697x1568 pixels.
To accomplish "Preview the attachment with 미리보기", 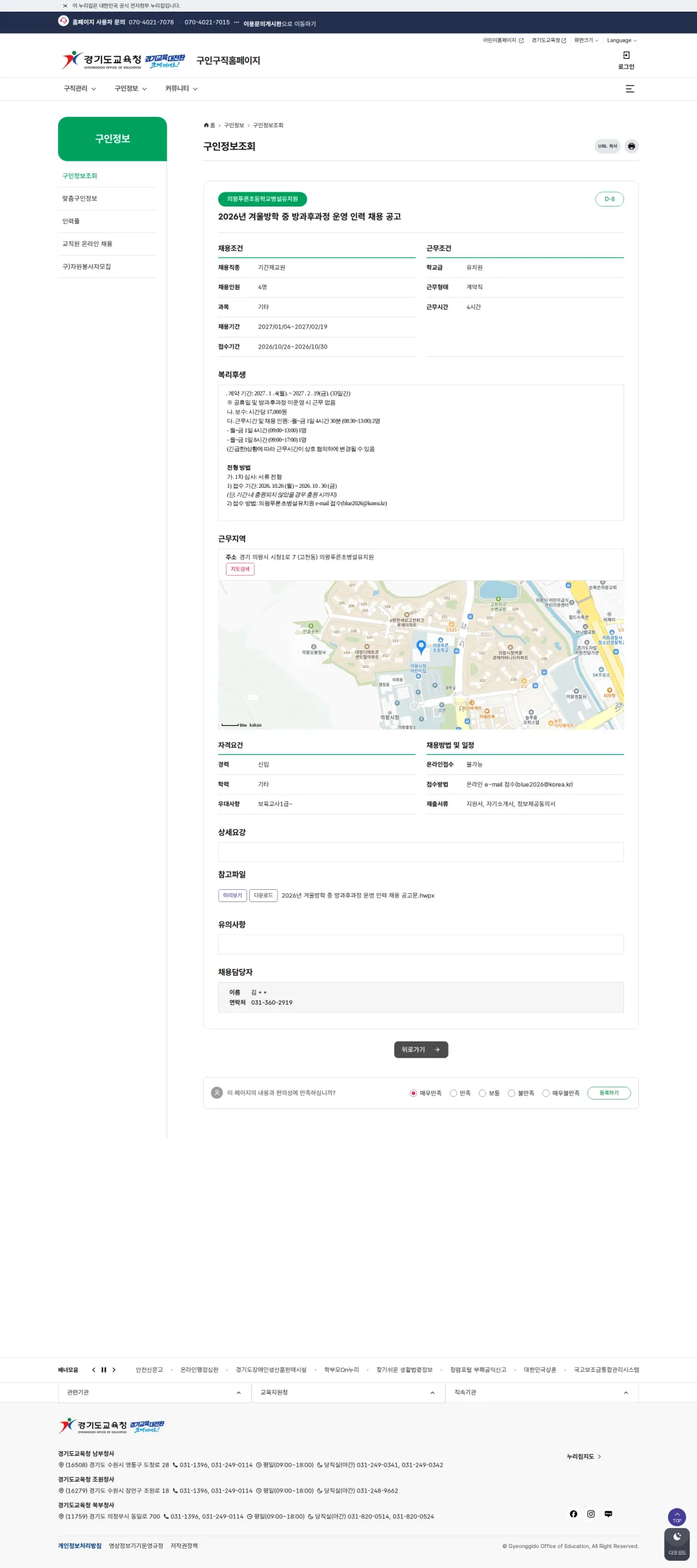I will point(232,896).
